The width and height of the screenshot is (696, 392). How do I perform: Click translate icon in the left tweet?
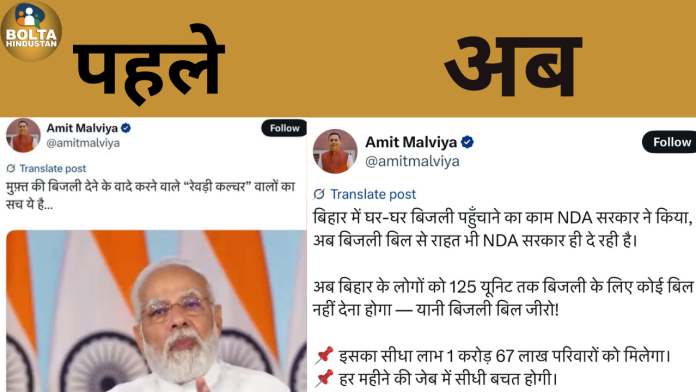(x=11, y=168)
